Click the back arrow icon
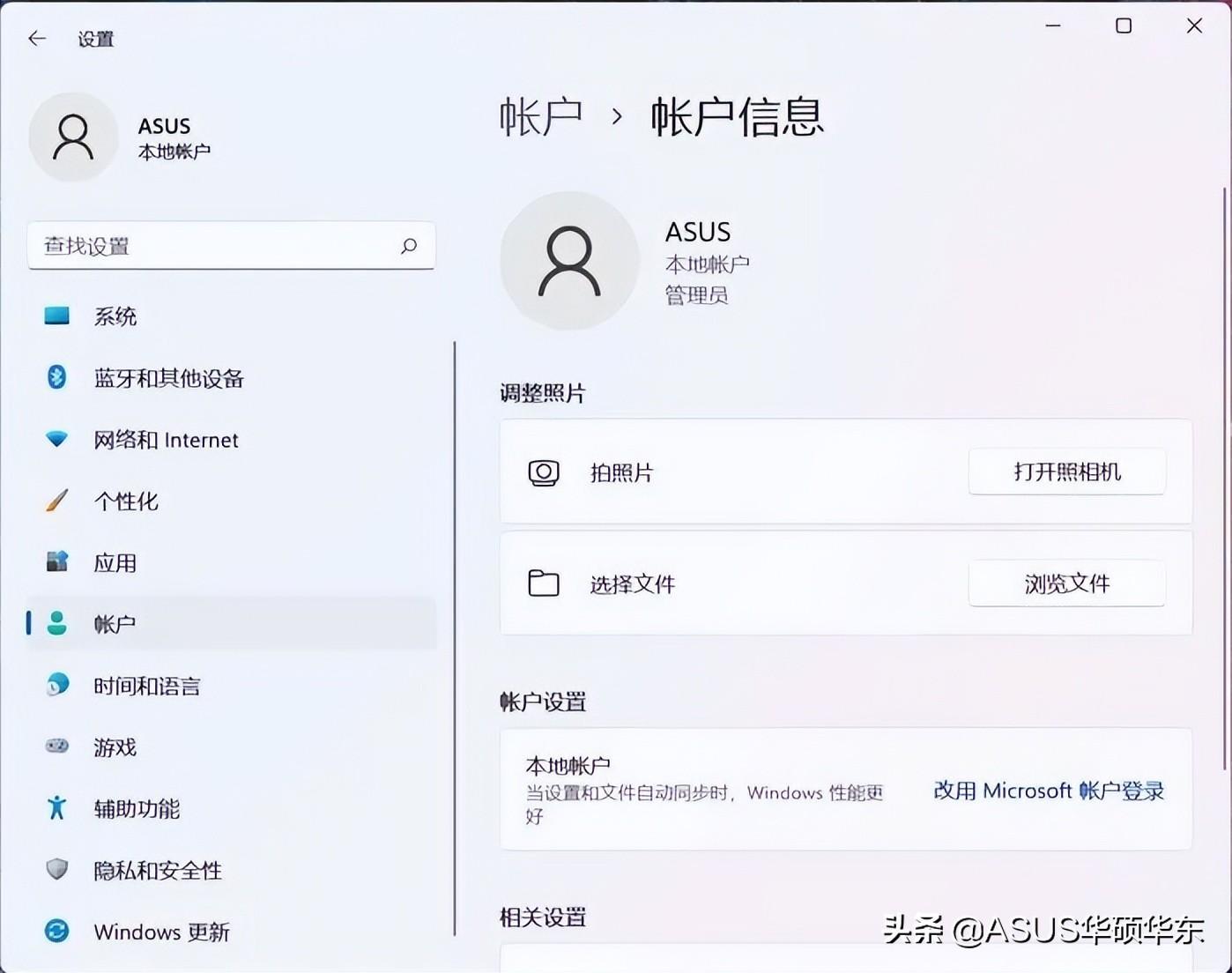1232x973 pixels. click(x=37, y=38)
